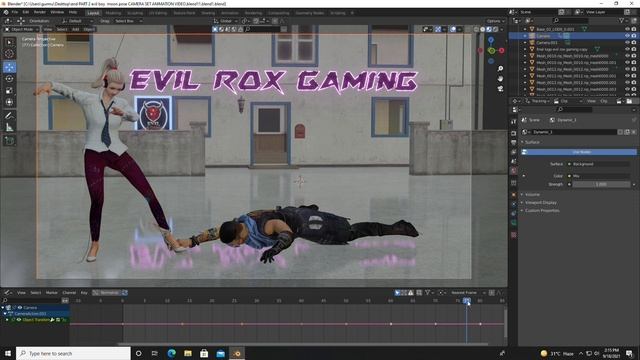The image size is (640, 360).
Task: Open the Global transform orientation dropdown
Action: (x=226, y=21)
